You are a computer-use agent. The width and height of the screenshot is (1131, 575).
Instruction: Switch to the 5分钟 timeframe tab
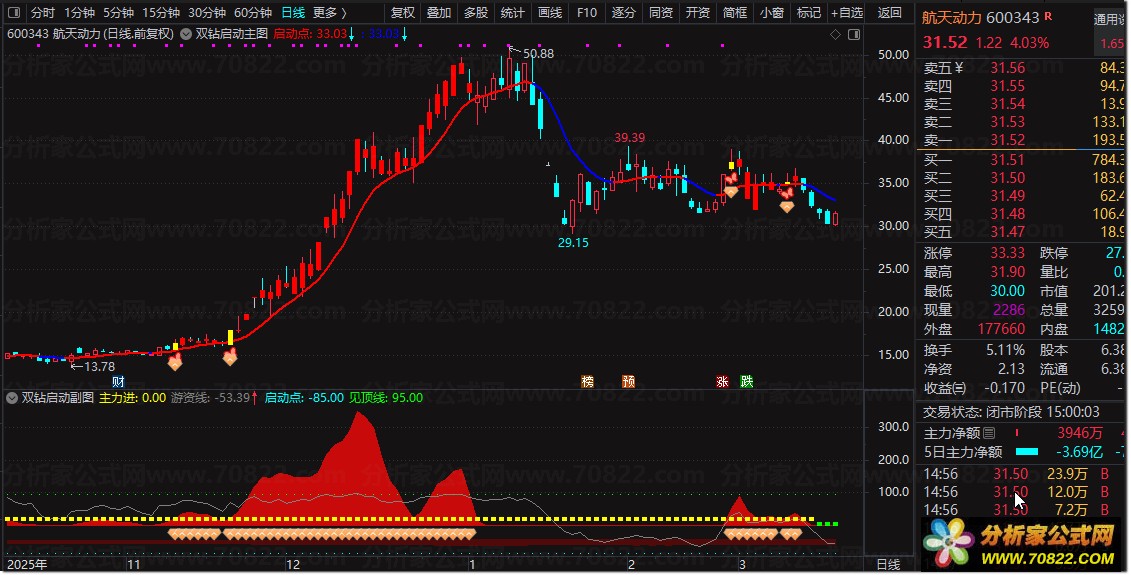click(119, 13)
